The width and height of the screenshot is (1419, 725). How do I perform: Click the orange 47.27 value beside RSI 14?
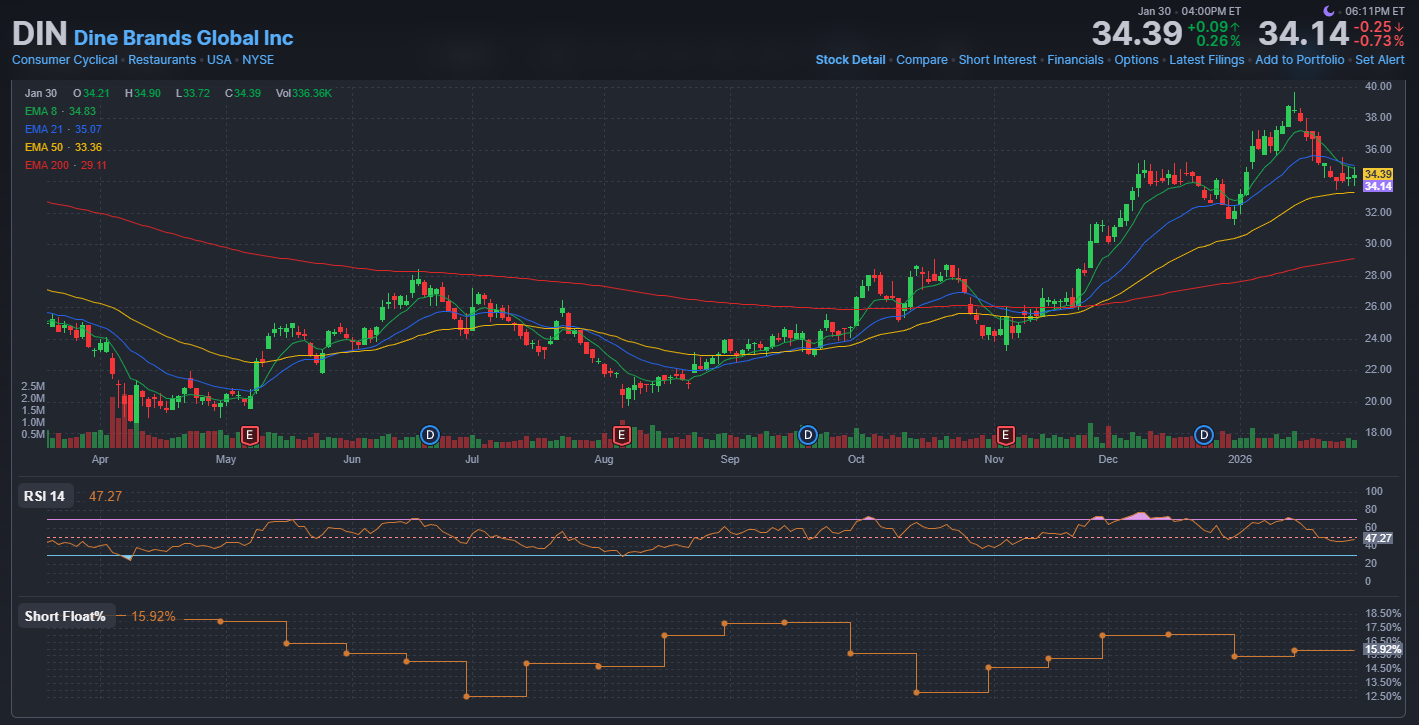tap(105, 496)
